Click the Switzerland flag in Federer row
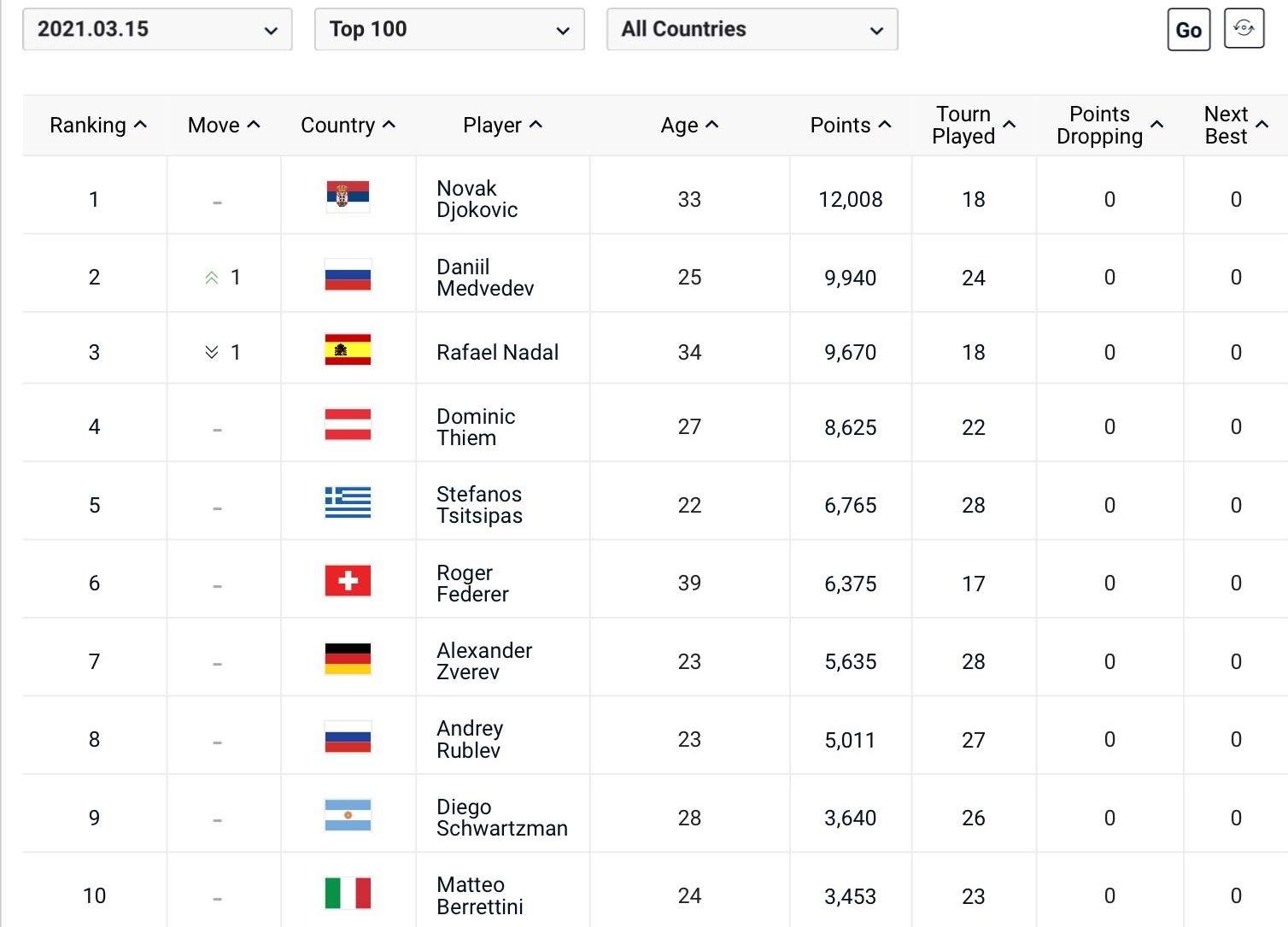The image size is (1288, 927). (348, 581)
